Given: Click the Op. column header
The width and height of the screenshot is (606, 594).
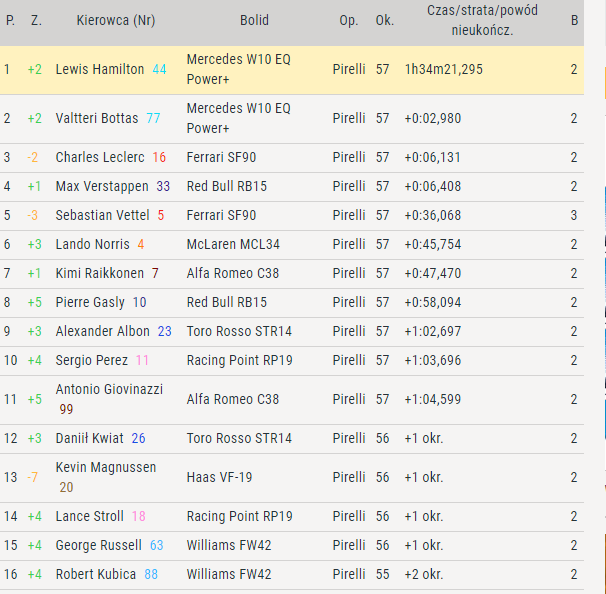Looking at the screenshot, I should click(349, 21).
